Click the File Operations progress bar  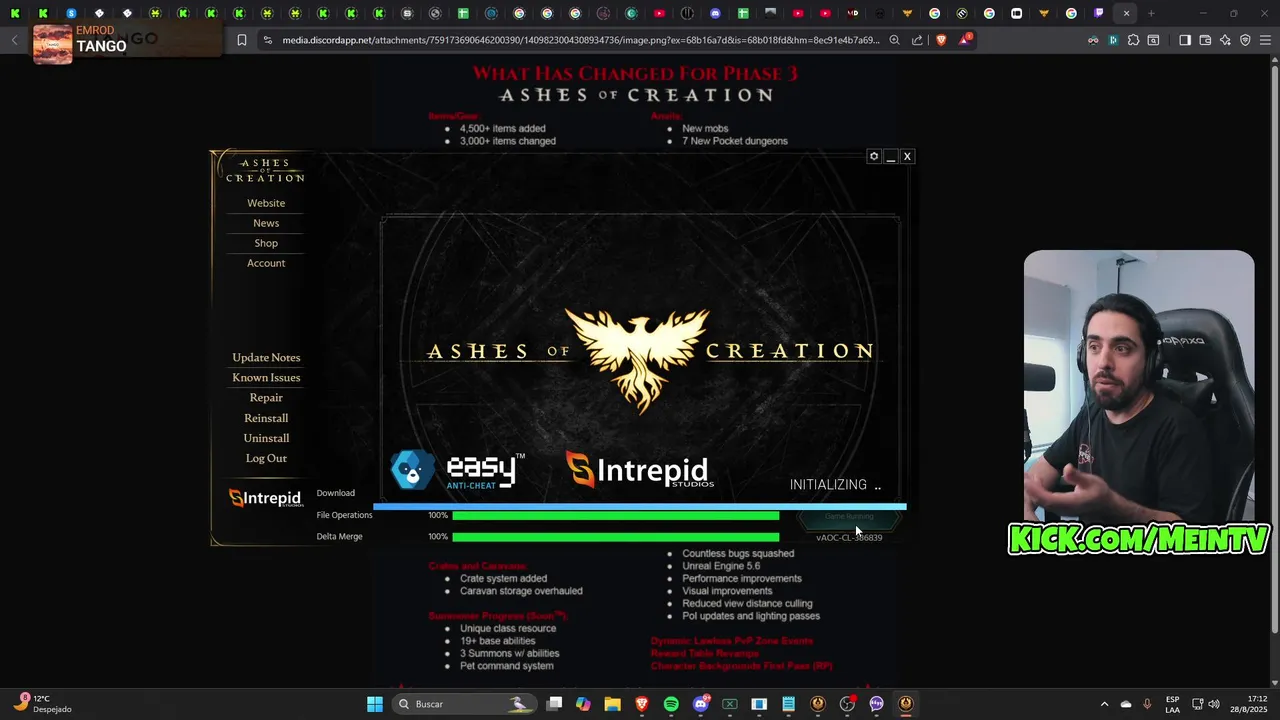pos(615,516)
